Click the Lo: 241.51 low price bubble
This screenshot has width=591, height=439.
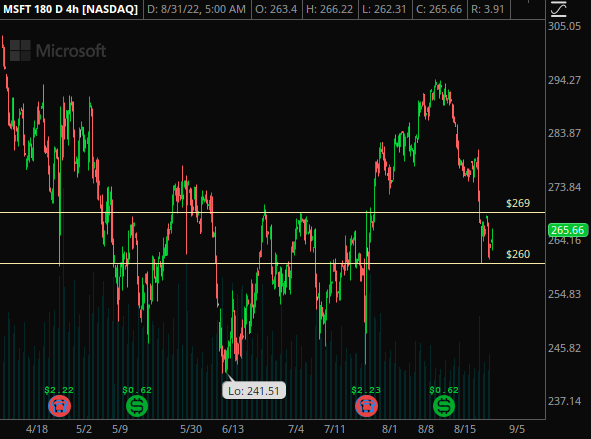point(254,391)
